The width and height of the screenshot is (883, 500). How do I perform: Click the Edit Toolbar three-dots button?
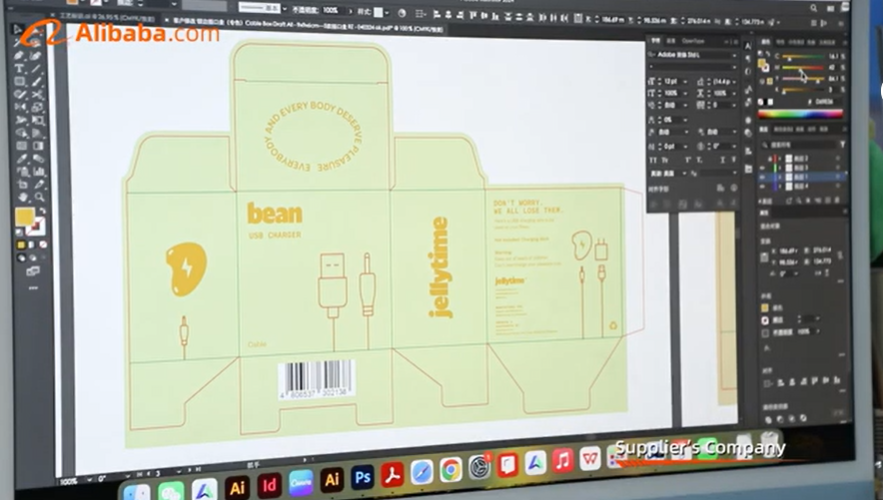(33, 288)
